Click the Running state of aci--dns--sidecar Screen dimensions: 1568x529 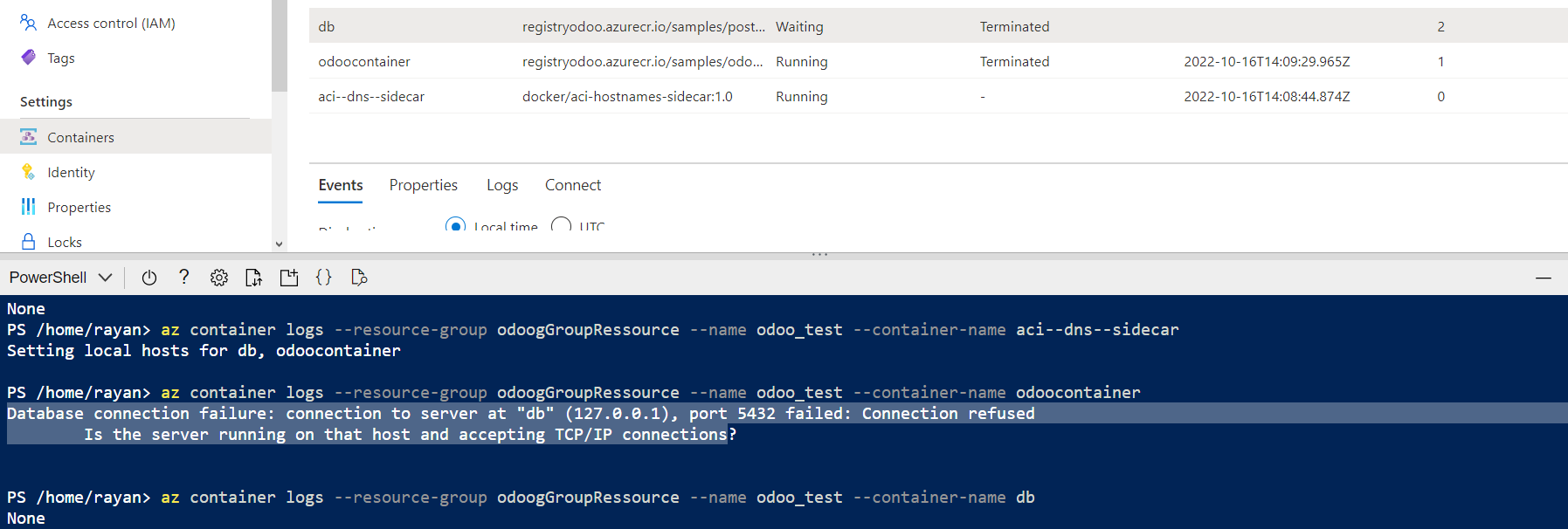tap(802, 96)
